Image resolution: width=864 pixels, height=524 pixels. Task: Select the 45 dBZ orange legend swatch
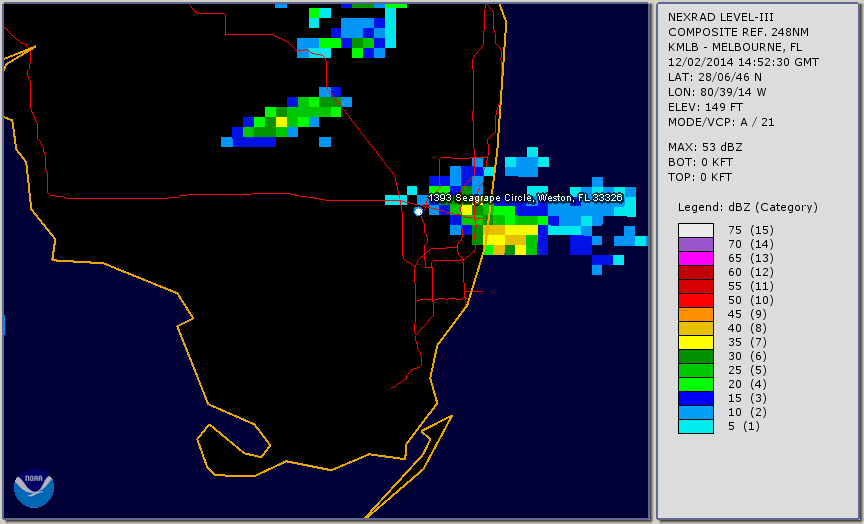[x=696, y=315]
